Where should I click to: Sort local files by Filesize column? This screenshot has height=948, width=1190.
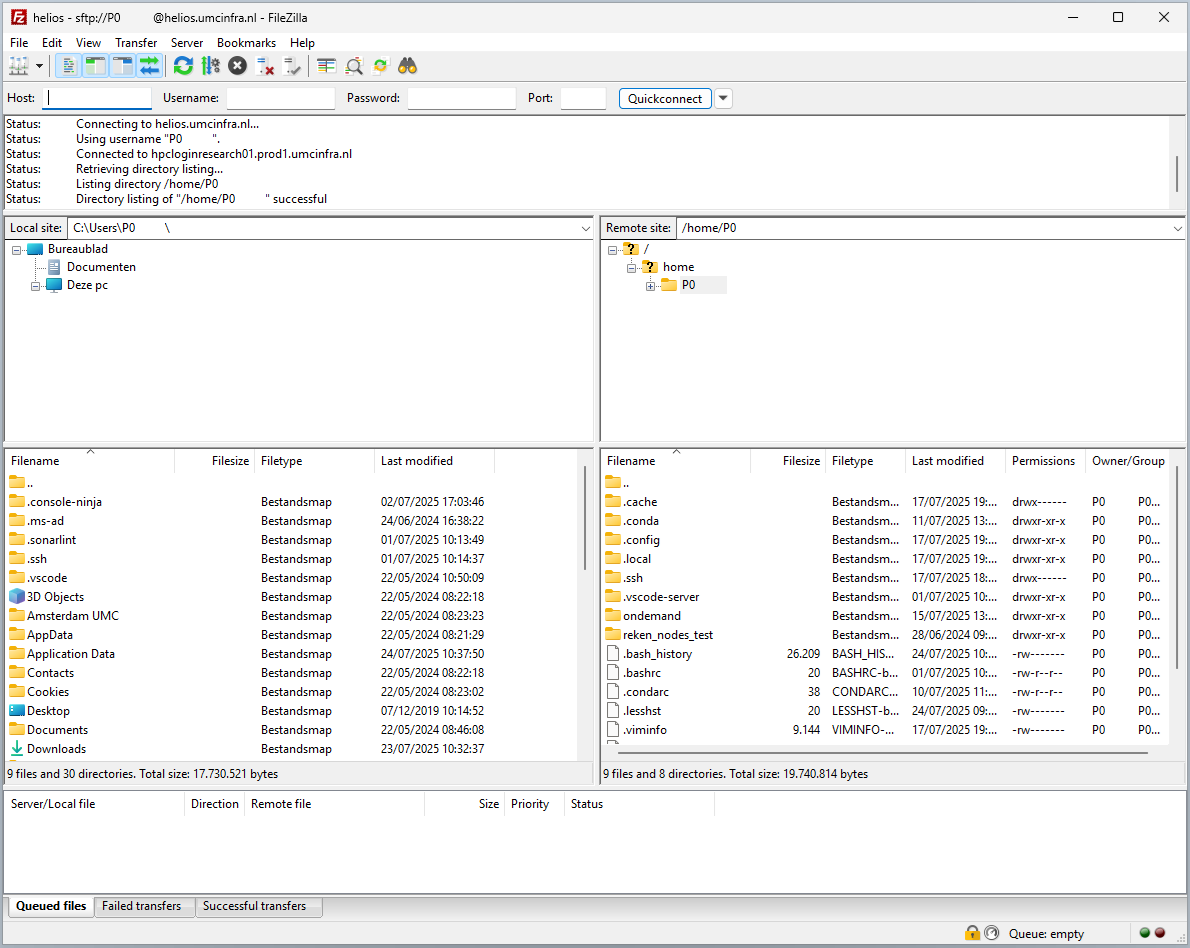coord(215,461)
